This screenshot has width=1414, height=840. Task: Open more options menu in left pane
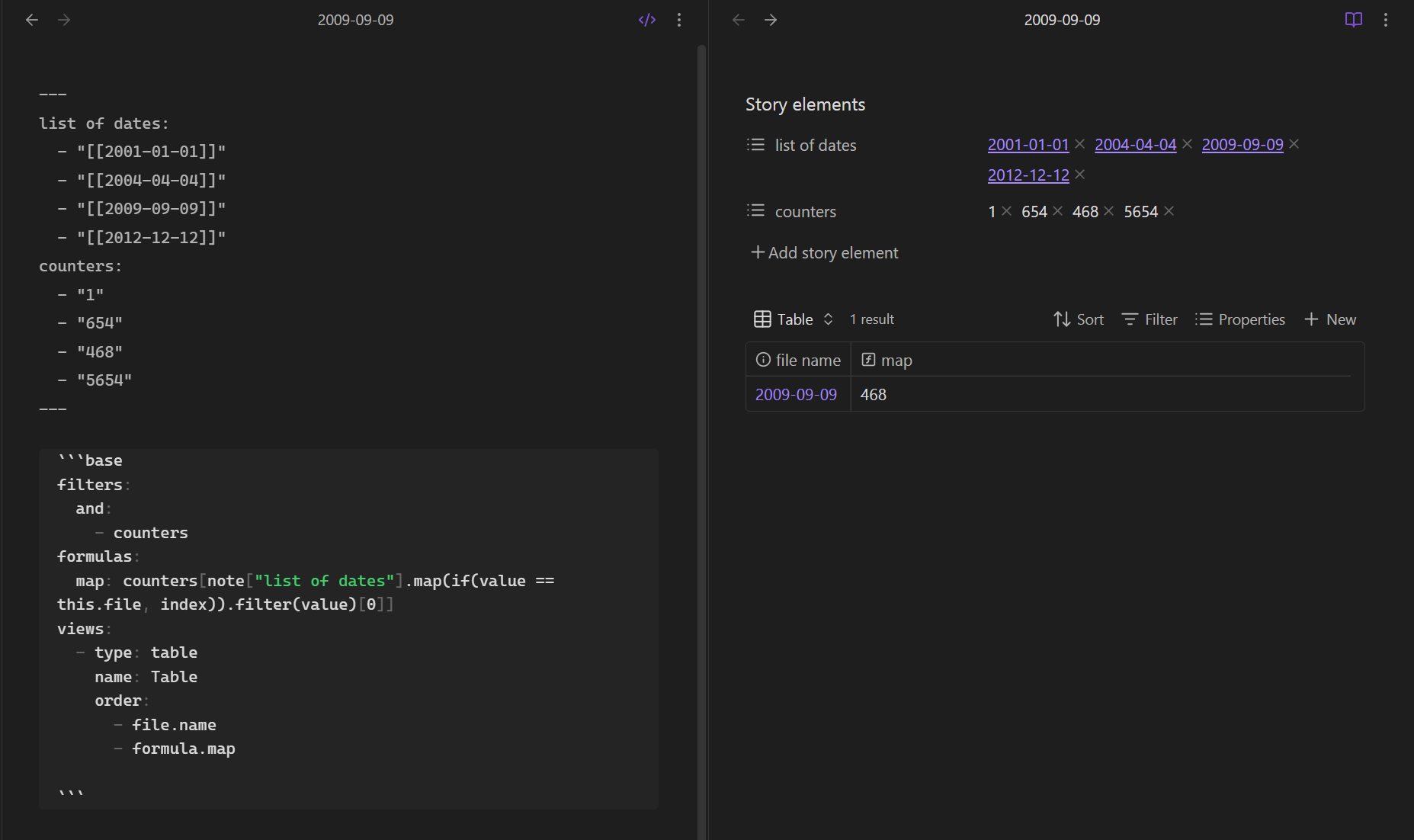[x=679, y=20]
